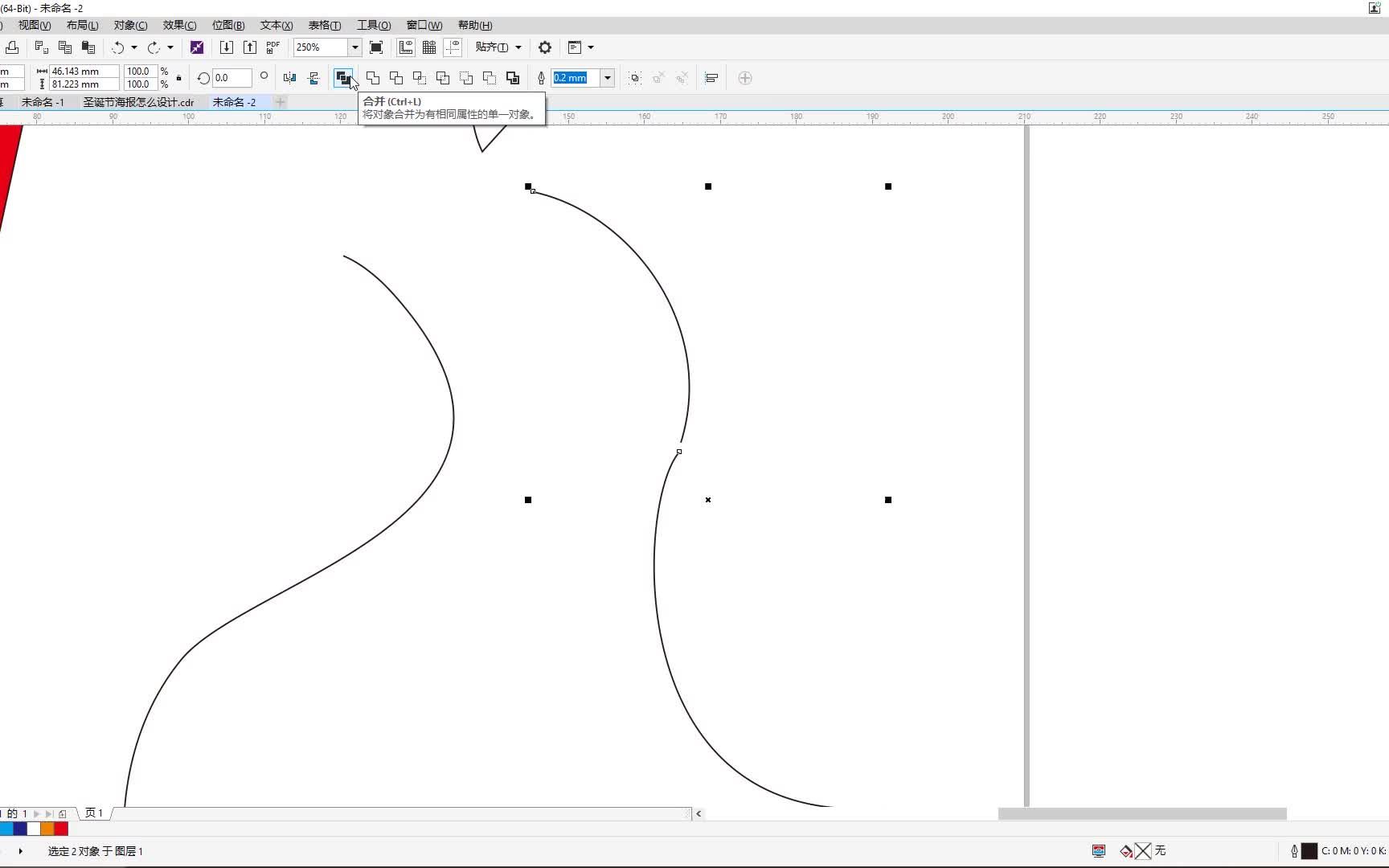Open the 视图(V) menu
The width and height of the screenshot is (1389, 868).
(x=35, y=26)
